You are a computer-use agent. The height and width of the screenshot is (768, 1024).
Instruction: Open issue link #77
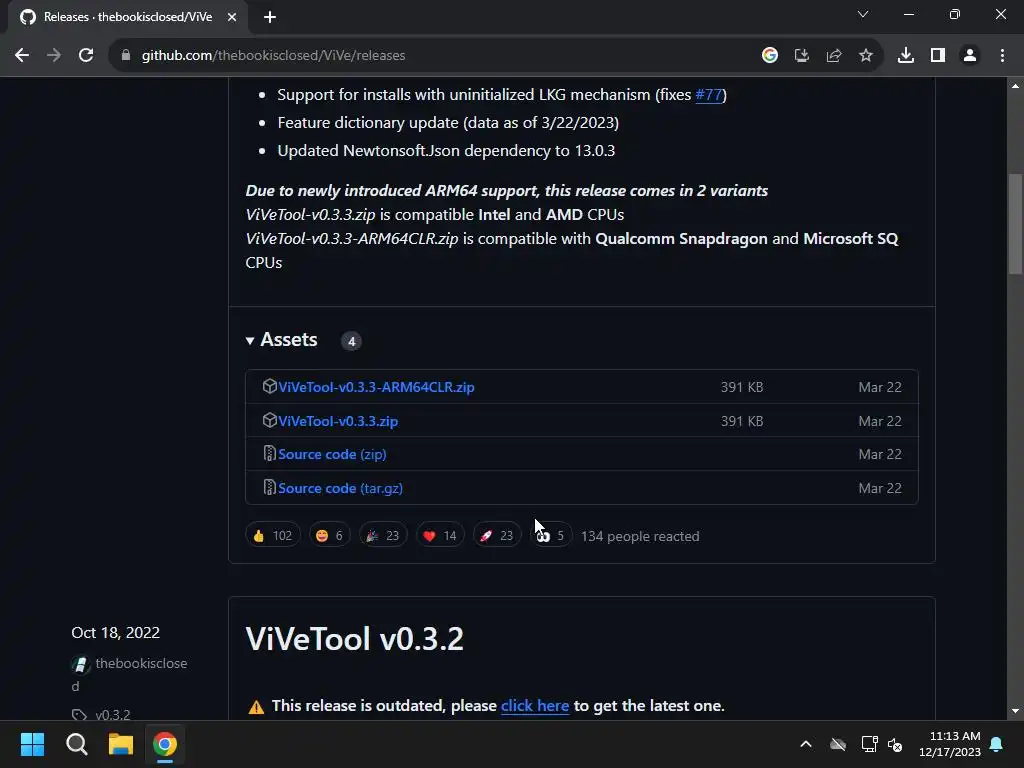coord(709,95)
